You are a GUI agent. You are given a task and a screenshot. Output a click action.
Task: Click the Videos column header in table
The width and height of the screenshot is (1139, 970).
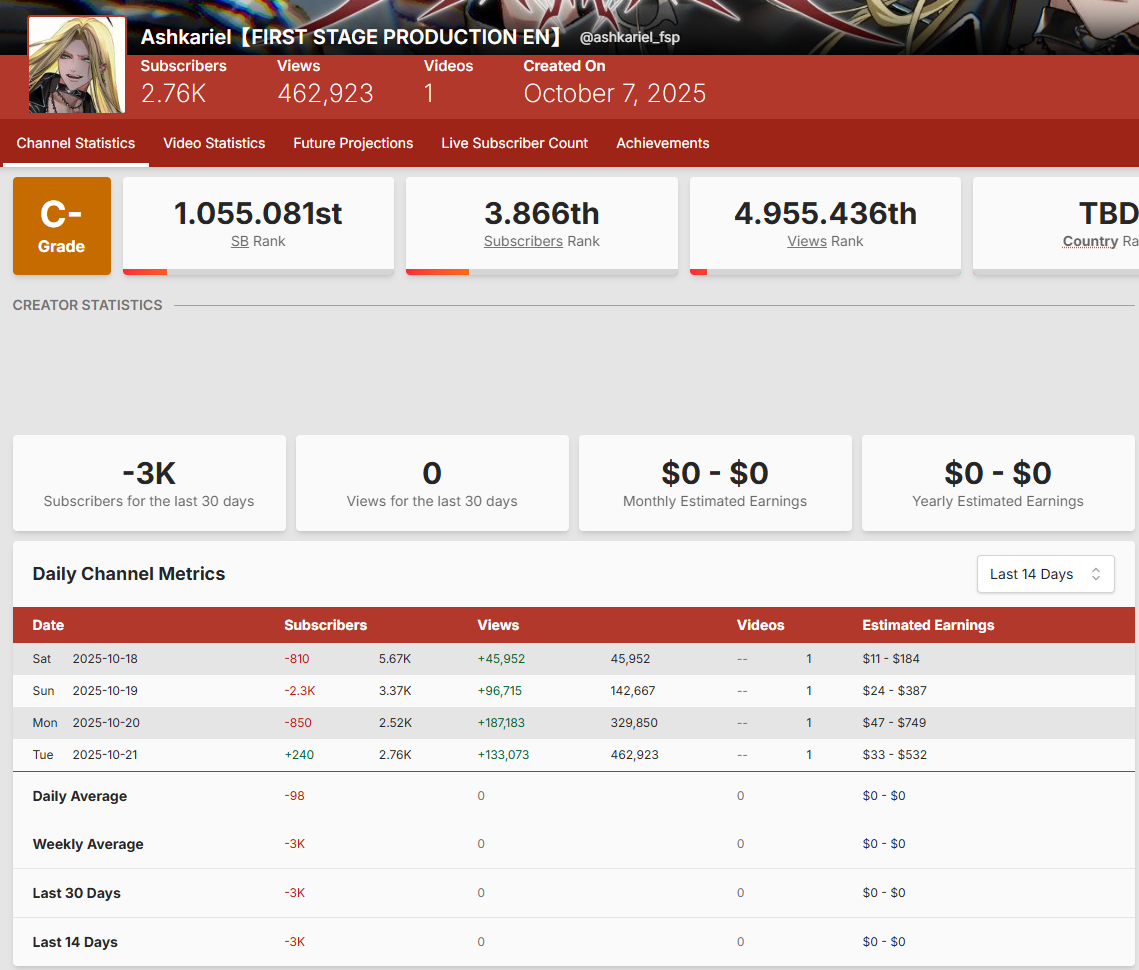[761, 626]
